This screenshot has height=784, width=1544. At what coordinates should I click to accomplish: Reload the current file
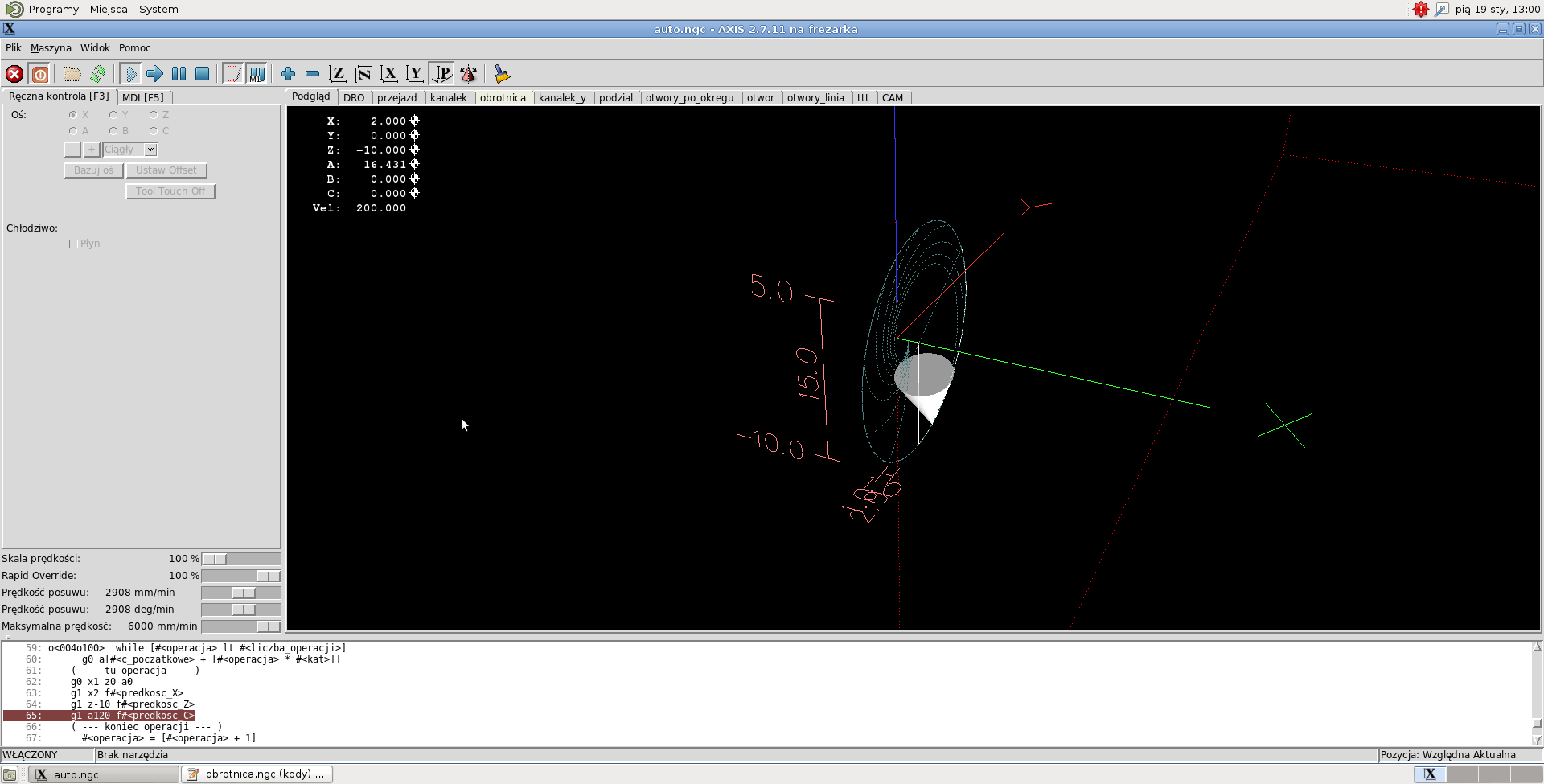pos(98,74)
